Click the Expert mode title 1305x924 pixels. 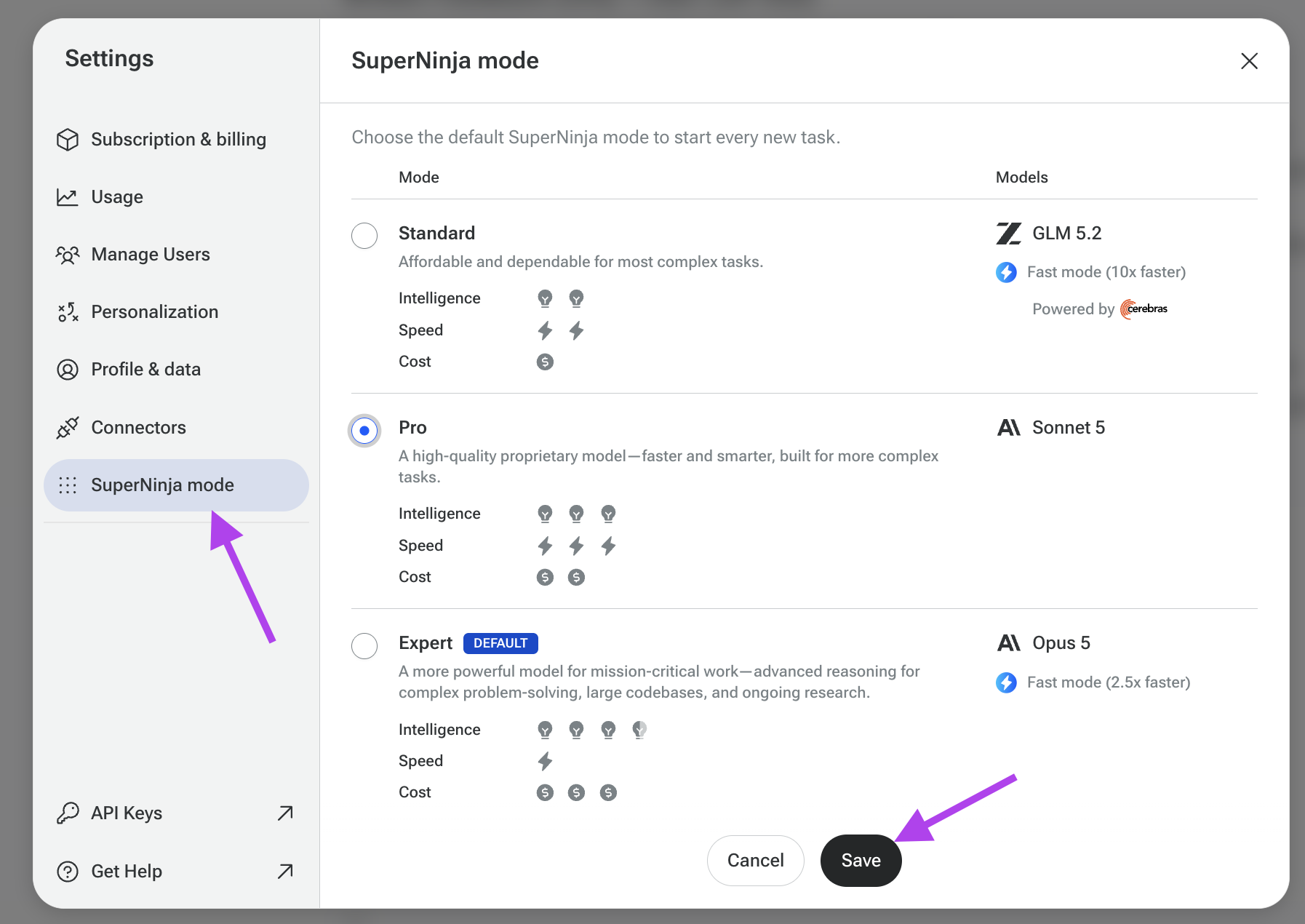(x=426, y=644)
